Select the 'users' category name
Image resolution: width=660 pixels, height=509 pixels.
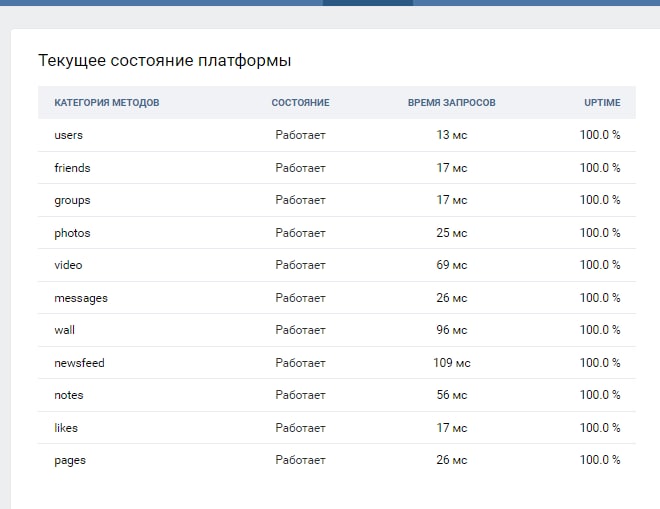tap(69, 135)
